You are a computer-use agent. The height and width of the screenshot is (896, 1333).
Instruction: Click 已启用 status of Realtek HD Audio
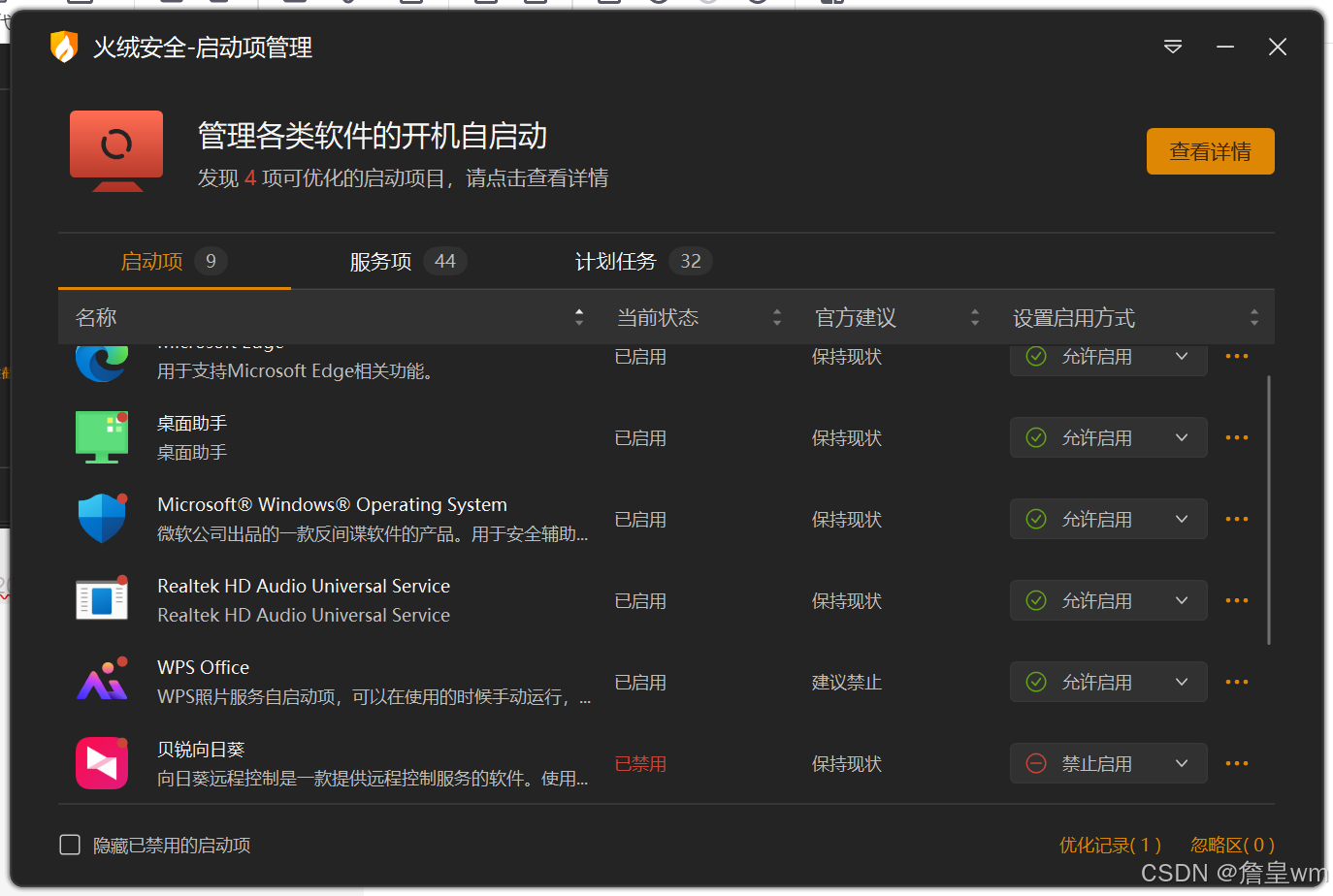pos(640,601)
